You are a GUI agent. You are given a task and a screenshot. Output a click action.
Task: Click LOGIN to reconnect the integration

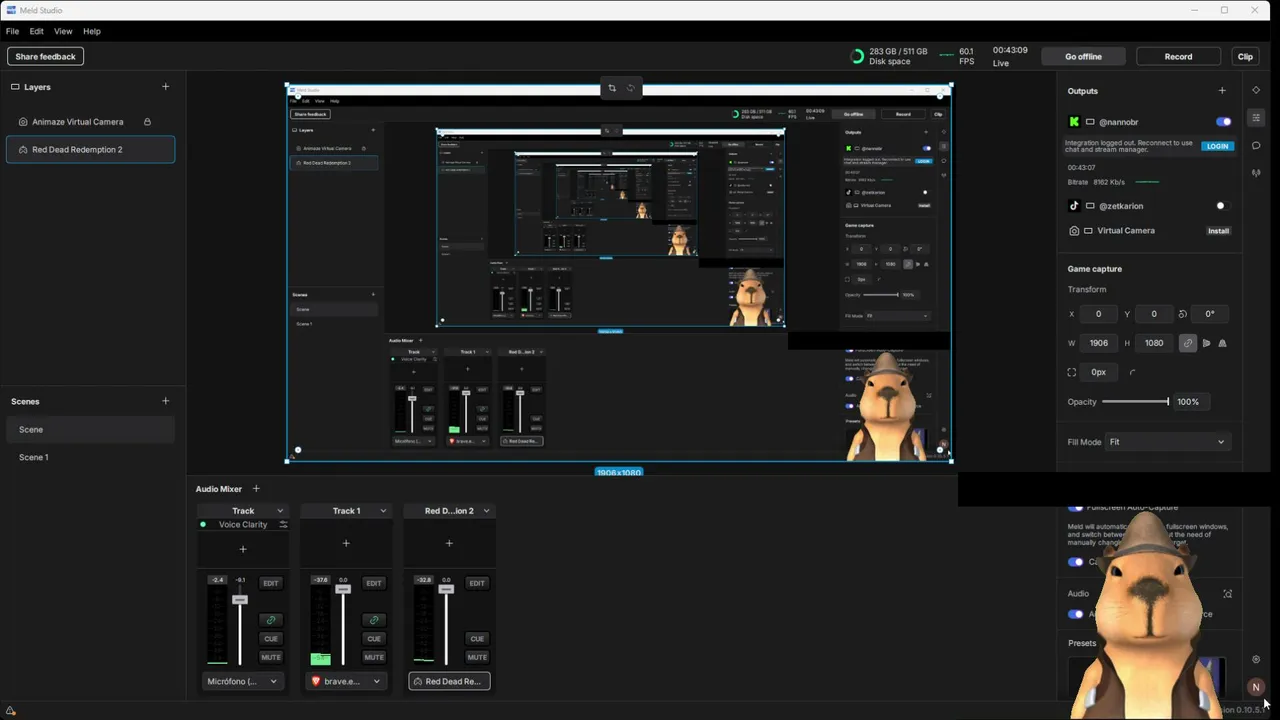[x=1217, y=146]
